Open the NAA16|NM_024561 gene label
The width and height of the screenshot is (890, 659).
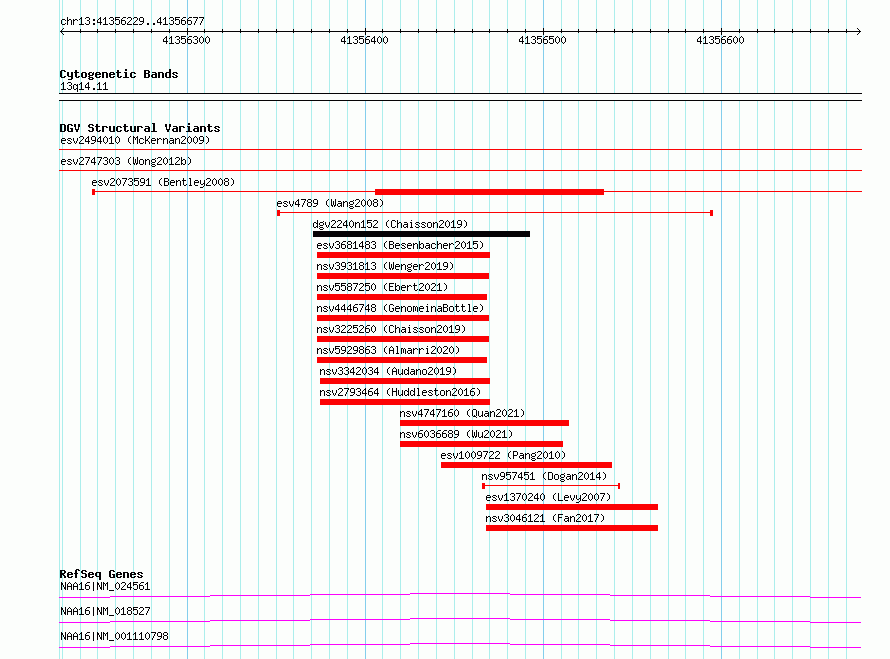pyautogui.click(x=105, y=586)
